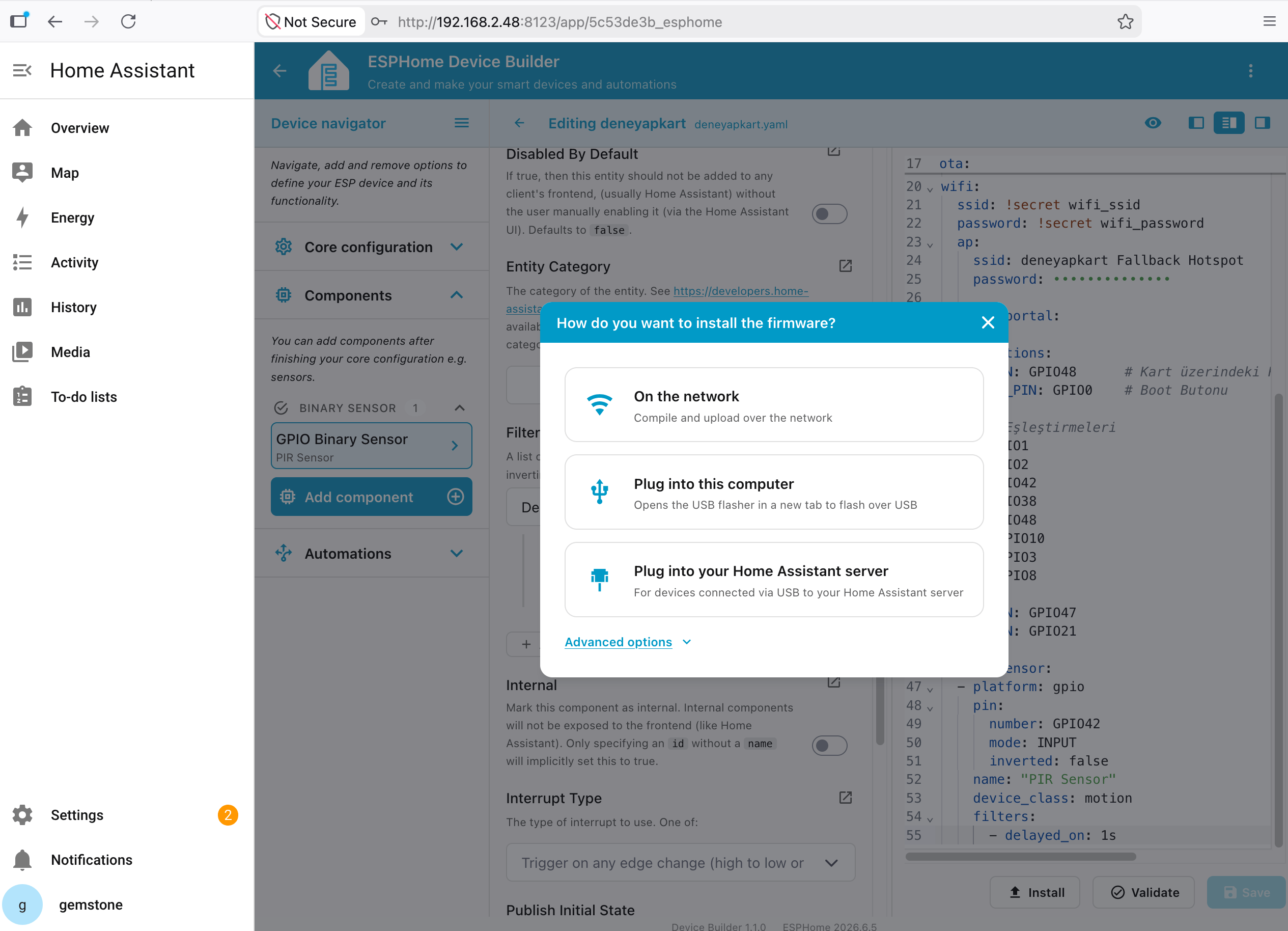Click the code editor horizontal scrollbar
This screenshot has width=1288, height=931.
pyautogui.click(x=1021, y=857)
